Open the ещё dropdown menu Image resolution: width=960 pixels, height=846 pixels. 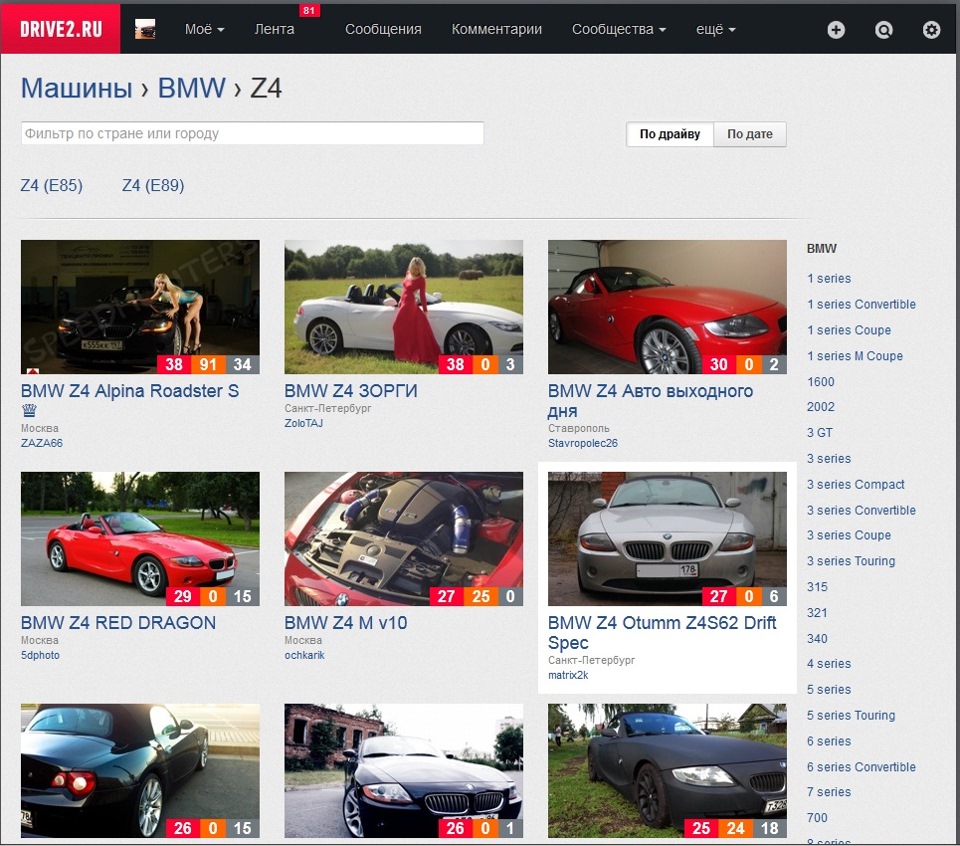coord(715,29)
